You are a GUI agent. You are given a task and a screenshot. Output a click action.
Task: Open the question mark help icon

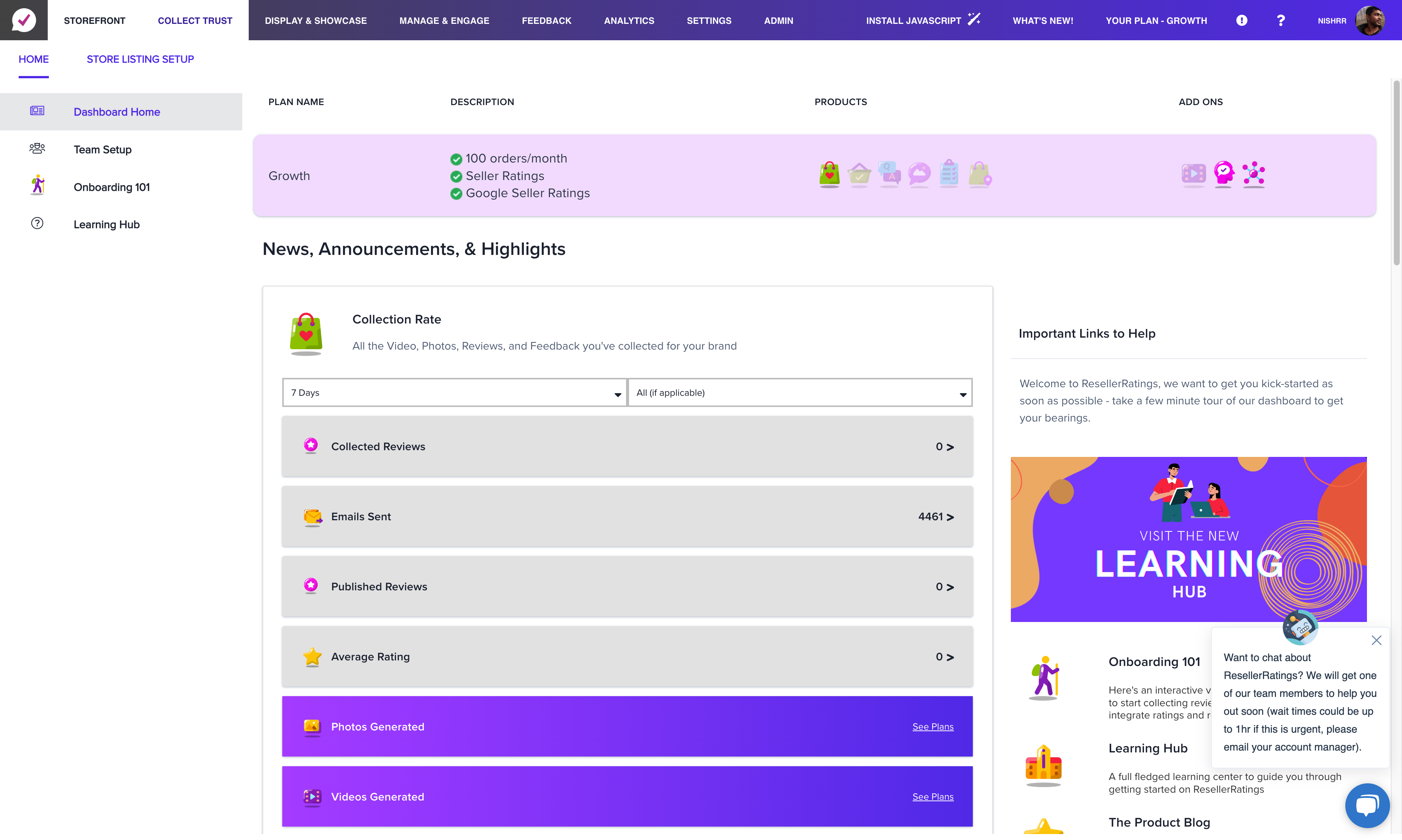pos(1280,20)
